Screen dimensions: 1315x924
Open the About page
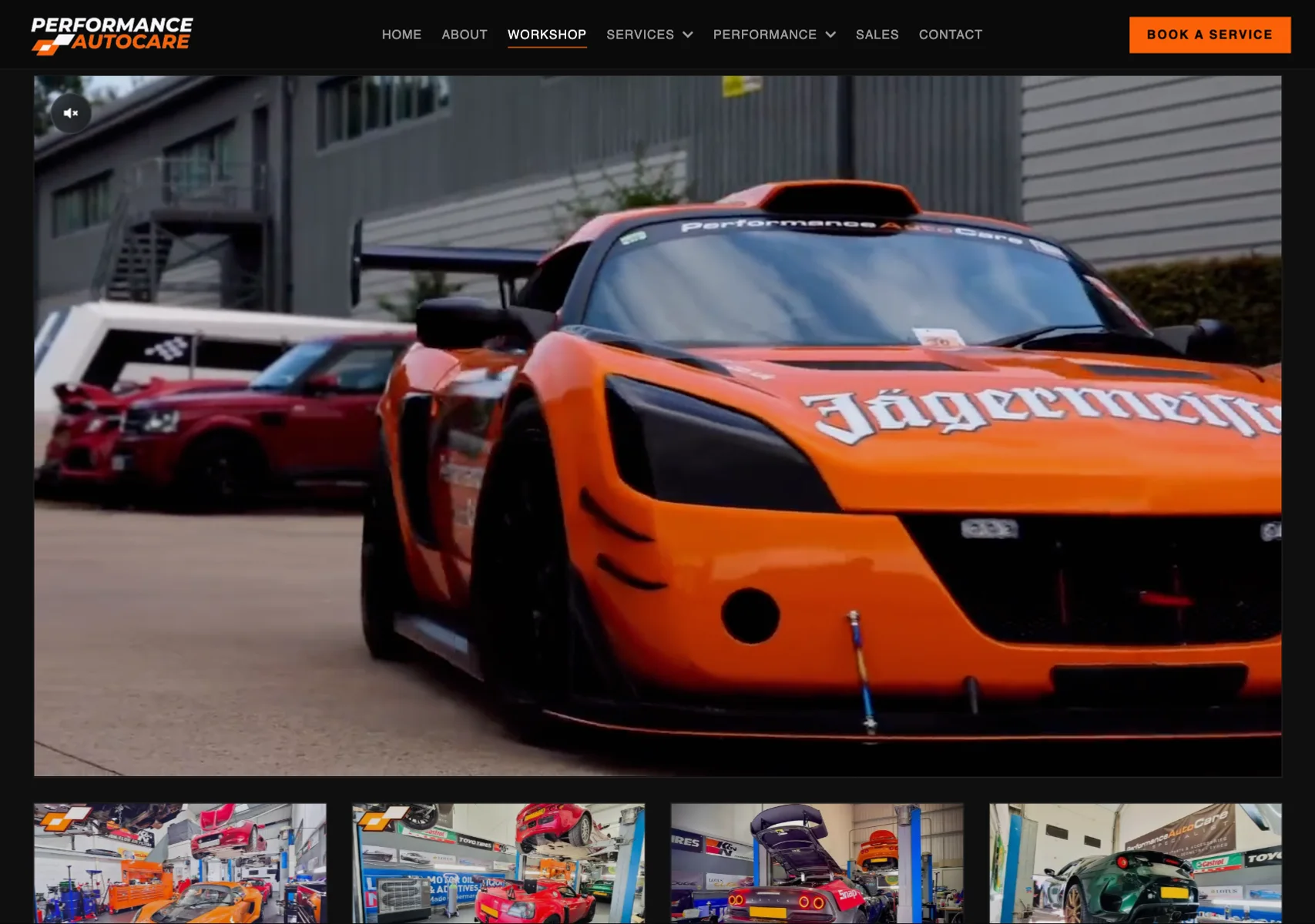(x=465, y=35)
